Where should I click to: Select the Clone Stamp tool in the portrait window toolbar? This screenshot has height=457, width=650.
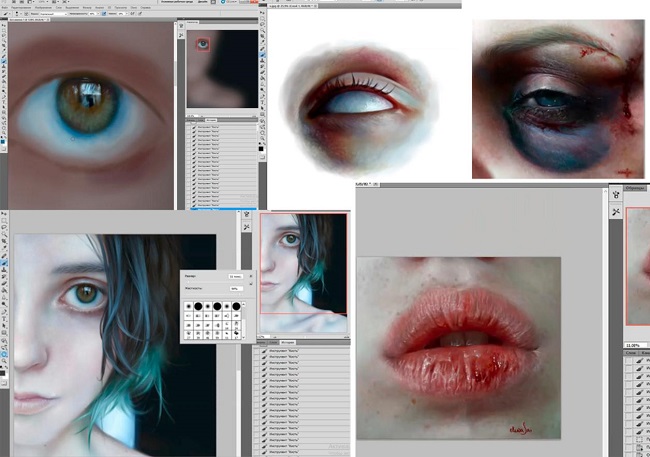pyautogui.click(x=4, y=270)
